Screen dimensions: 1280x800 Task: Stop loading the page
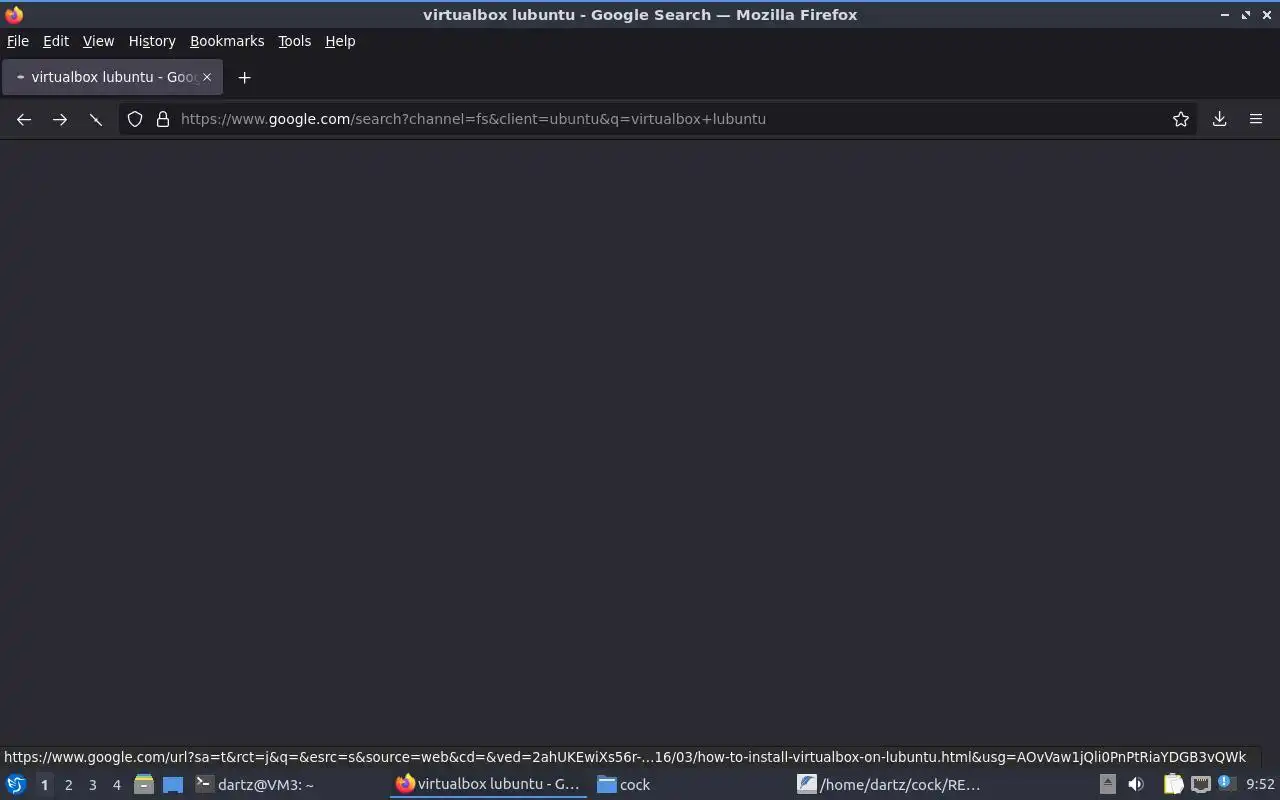point(96,119)
